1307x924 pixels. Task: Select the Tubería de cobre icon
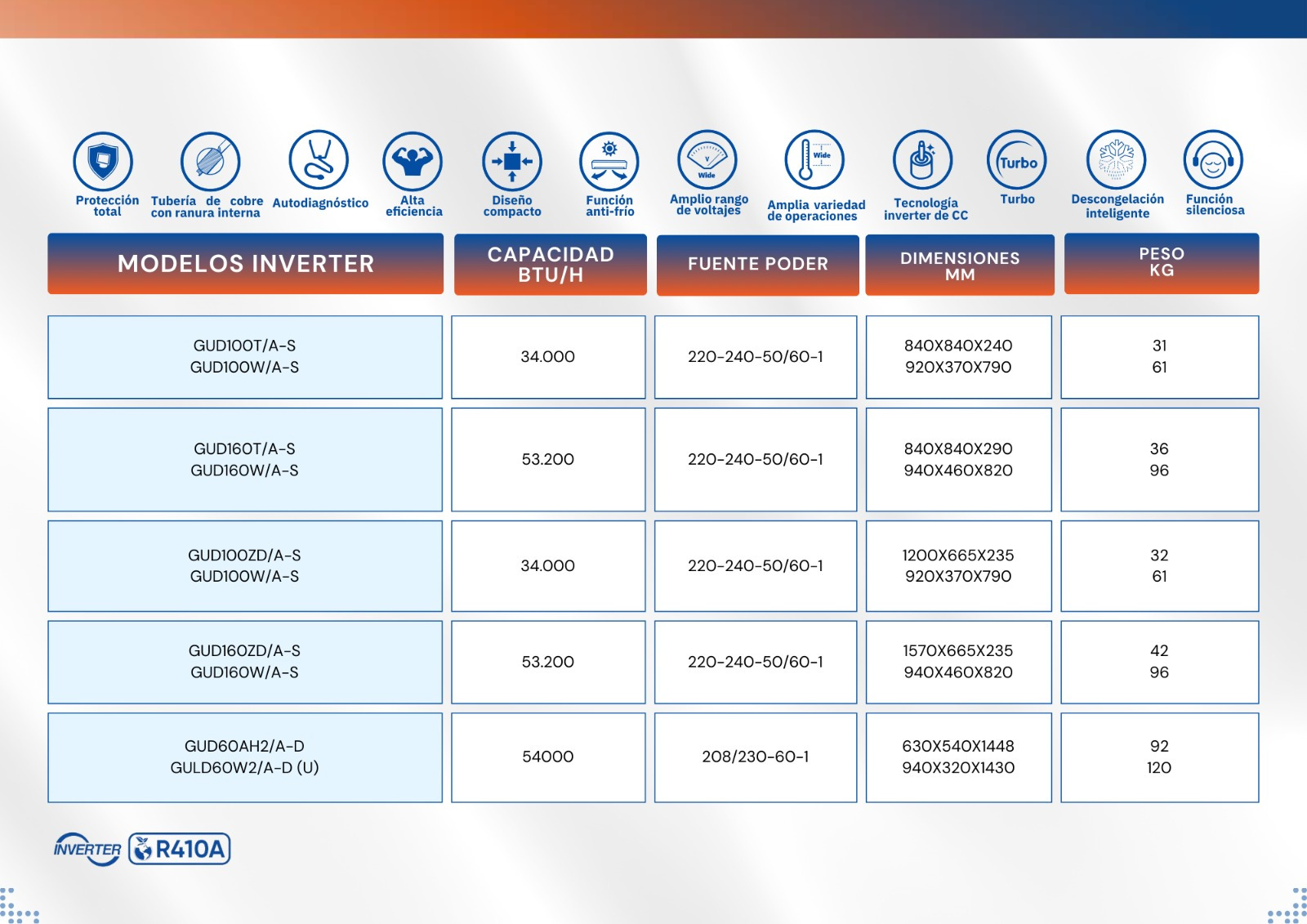210,161
